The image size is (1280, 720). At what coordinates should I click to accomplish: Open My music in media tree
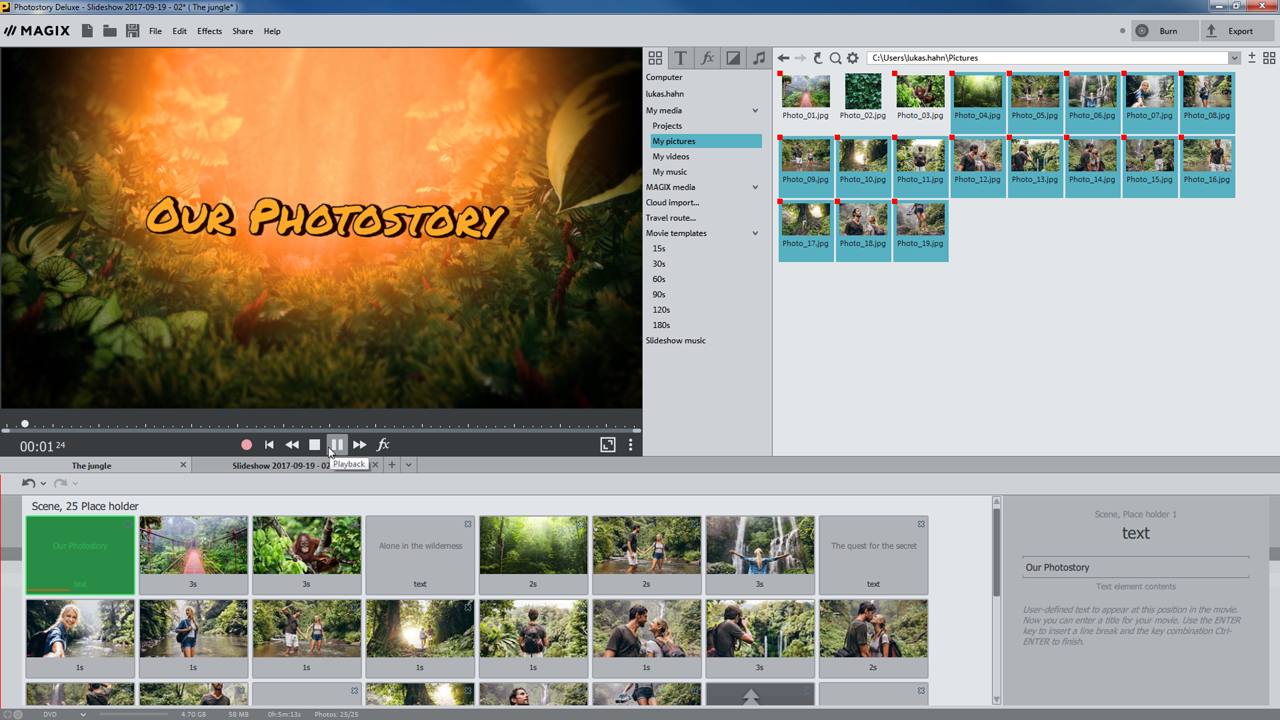[669, 172]
